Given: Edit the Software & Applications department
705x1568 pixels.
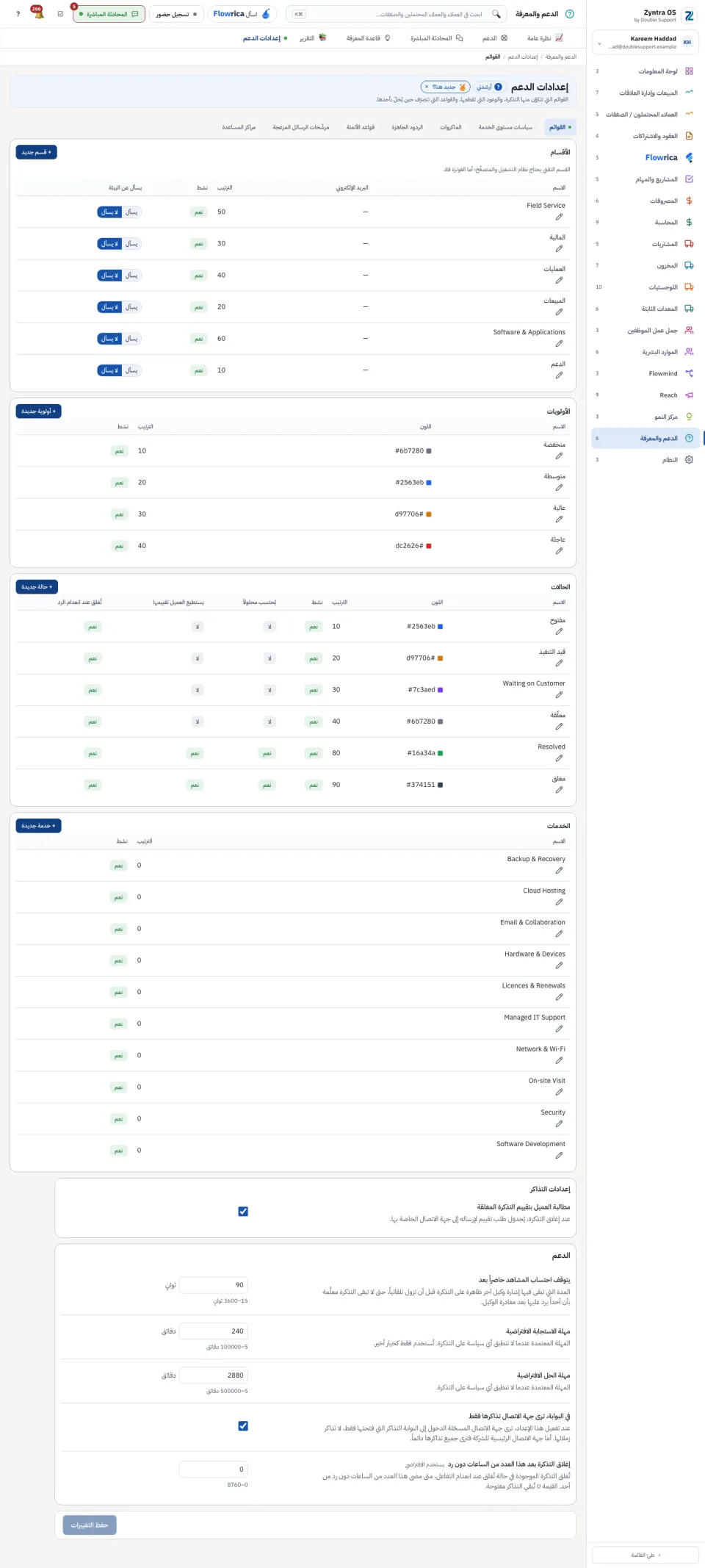Looking at the screenshot, I should coord(559,343).
